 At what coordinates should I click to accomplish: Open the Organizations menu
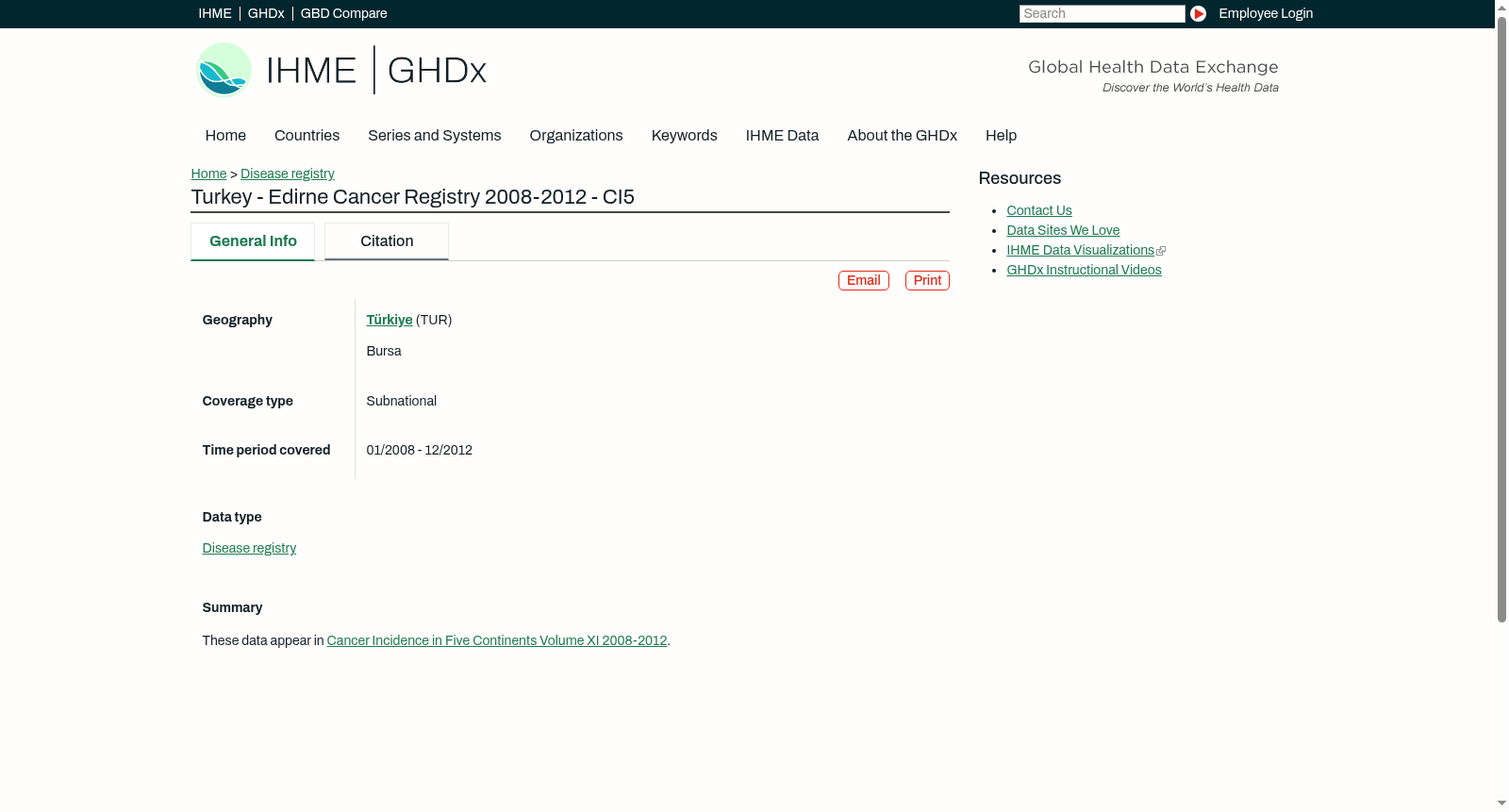click(576, 136)
